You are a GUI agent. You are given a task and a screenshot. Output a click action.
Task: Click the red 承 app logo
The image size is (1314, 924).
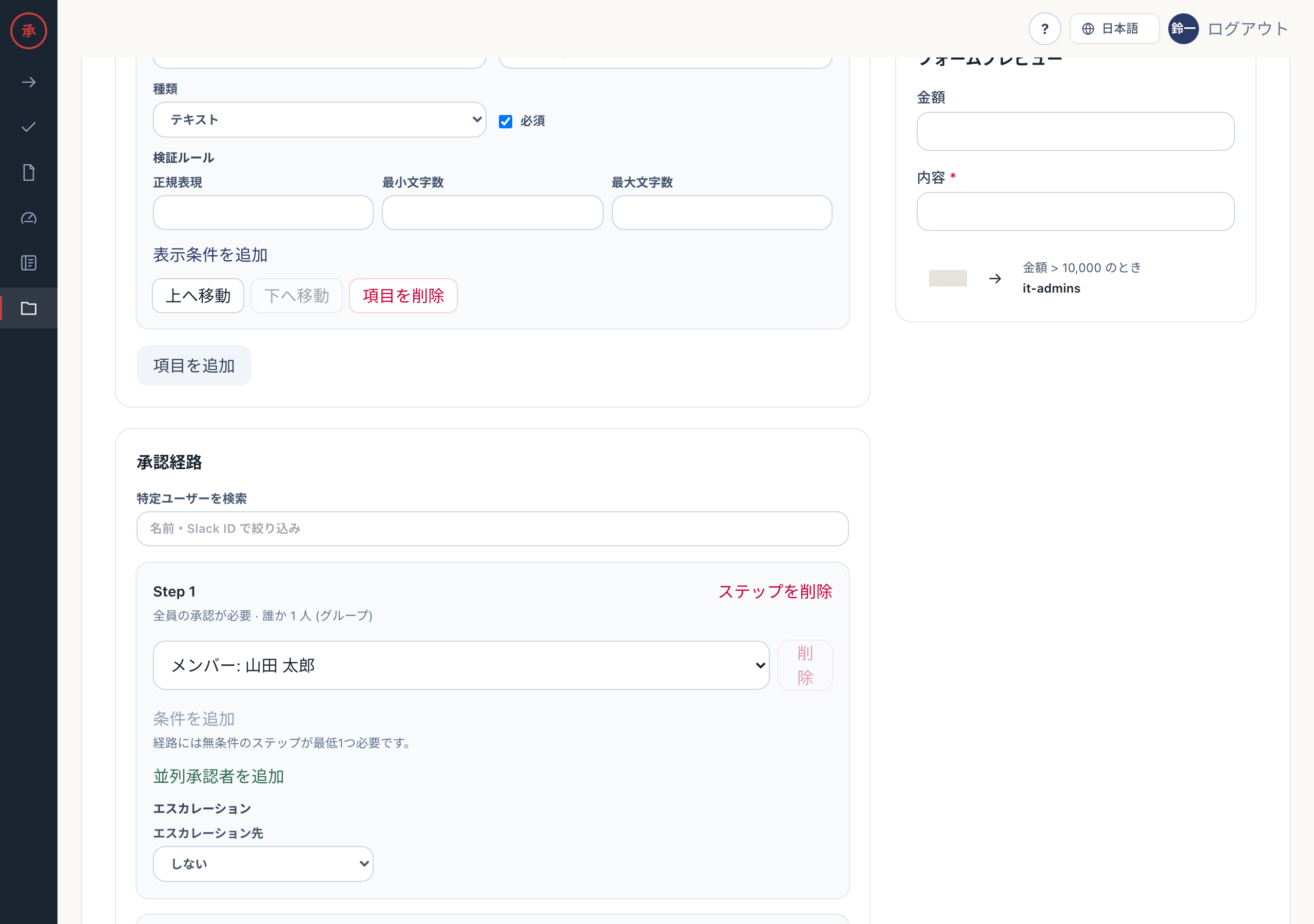[29, 30]
